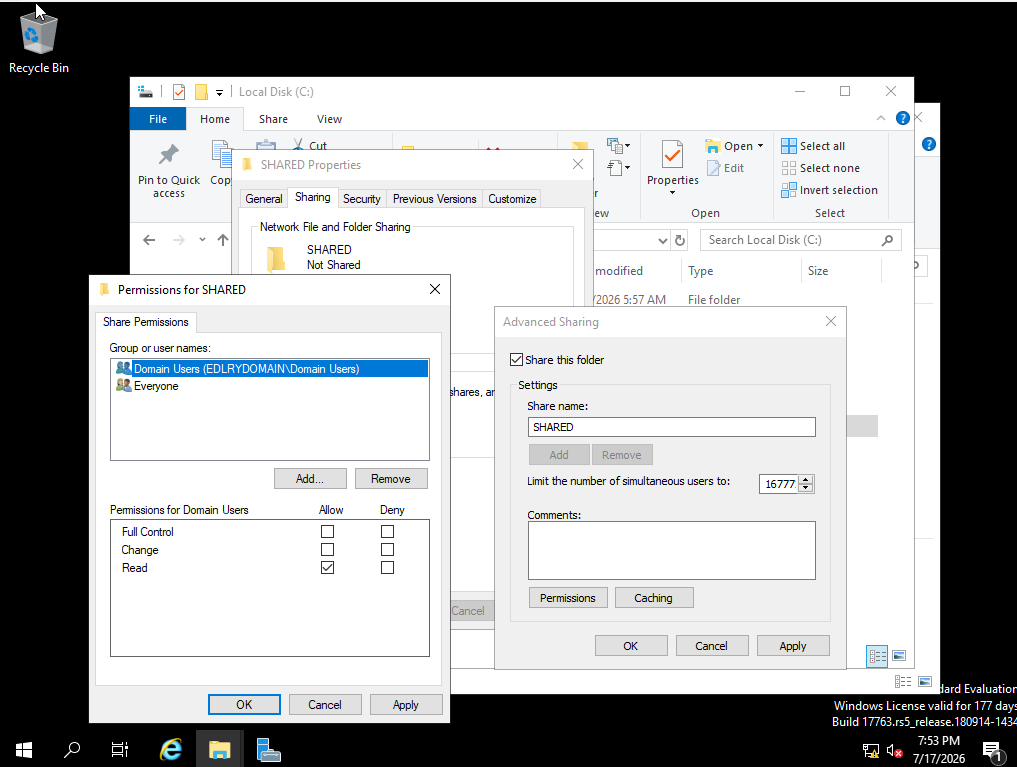
Task: Click the Properties ribbon icon
Action: coord(673,154)
